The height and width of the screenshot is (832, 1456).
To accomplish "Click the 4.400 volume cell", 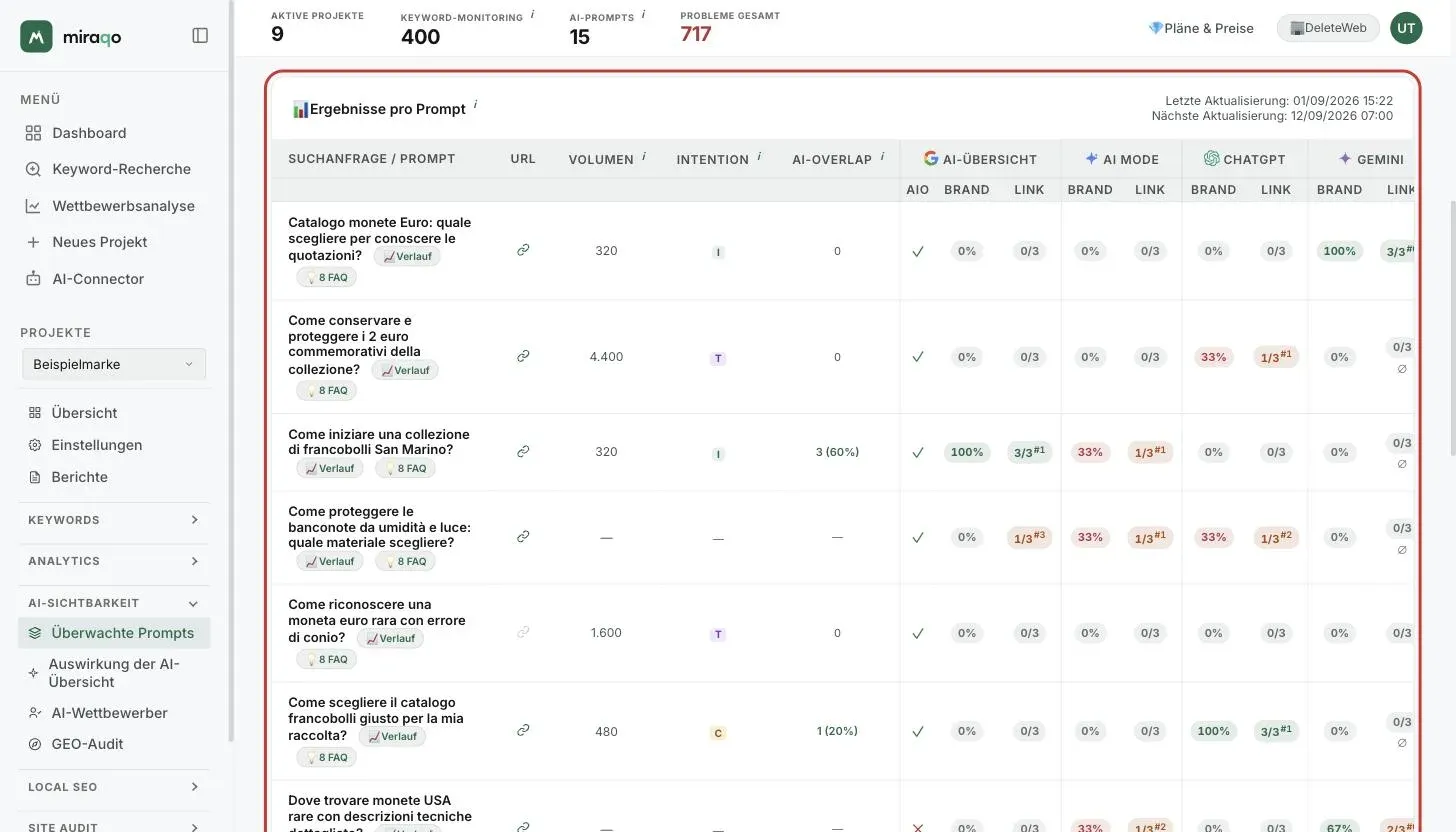I will (606, 357).
